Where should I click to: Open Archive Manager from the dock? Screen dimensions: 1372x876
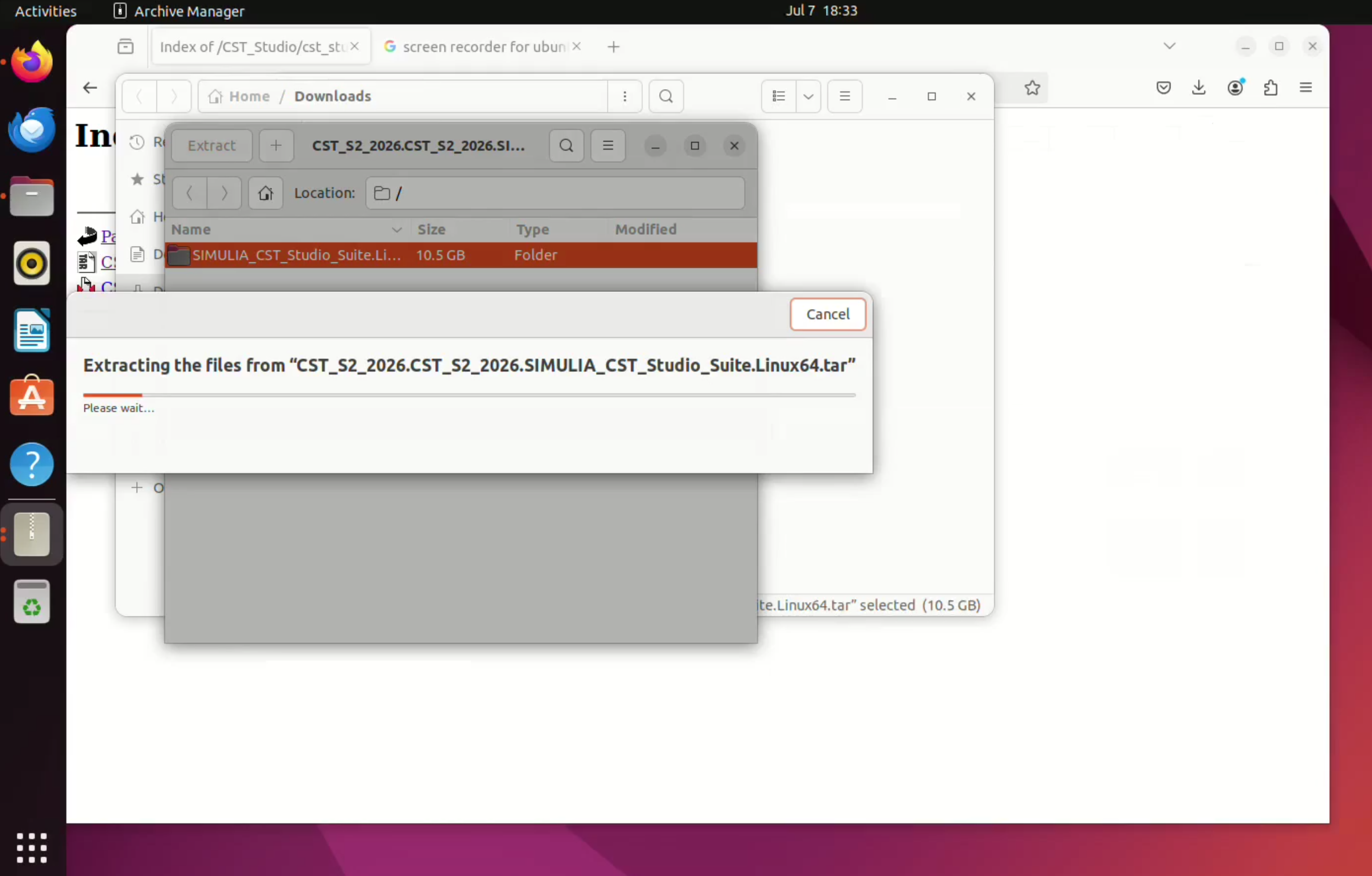point(32,534)
